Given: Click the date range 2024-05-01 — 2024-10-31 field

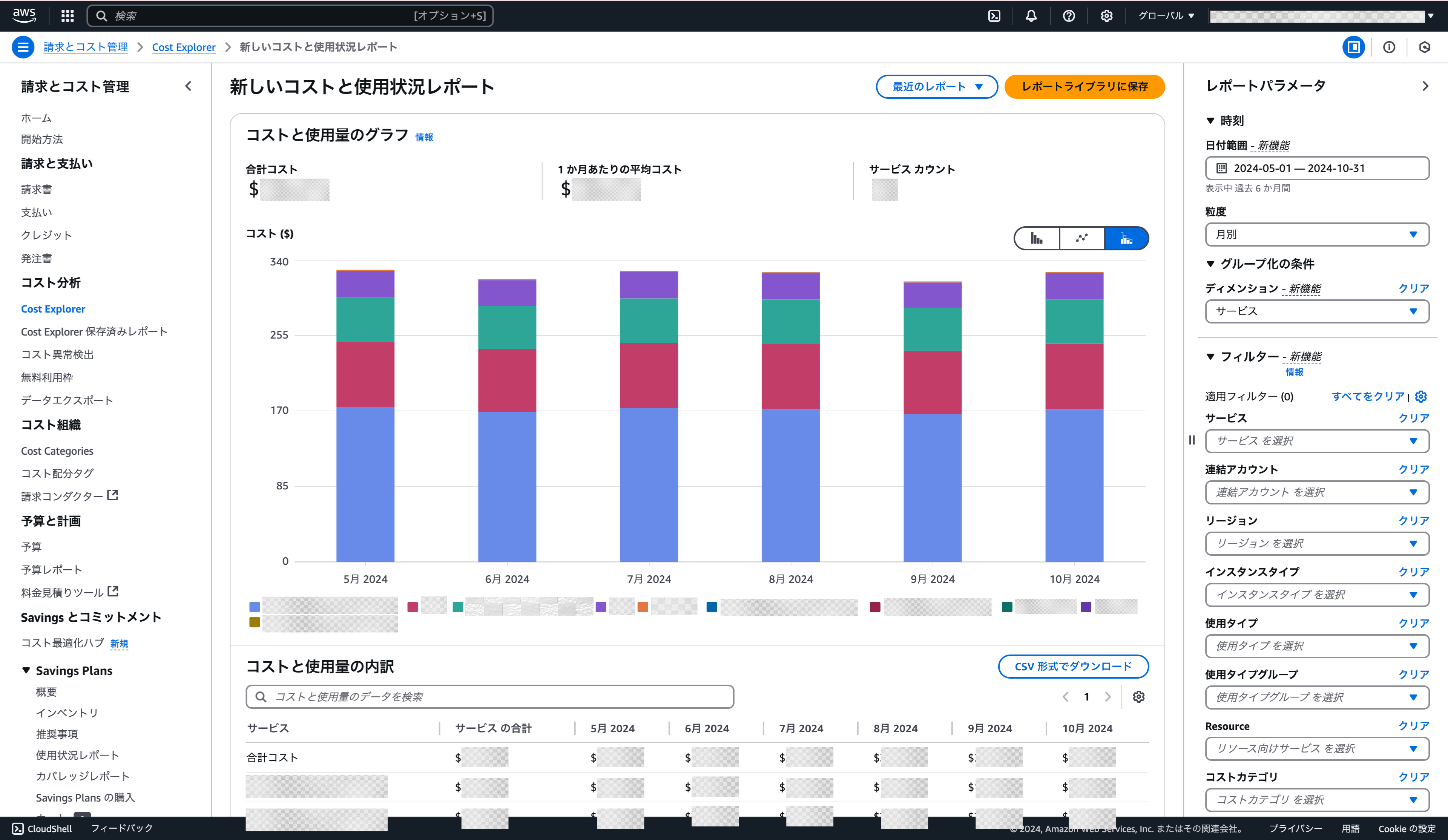Looking at the screenshot, I should (x=1317, y=169).
